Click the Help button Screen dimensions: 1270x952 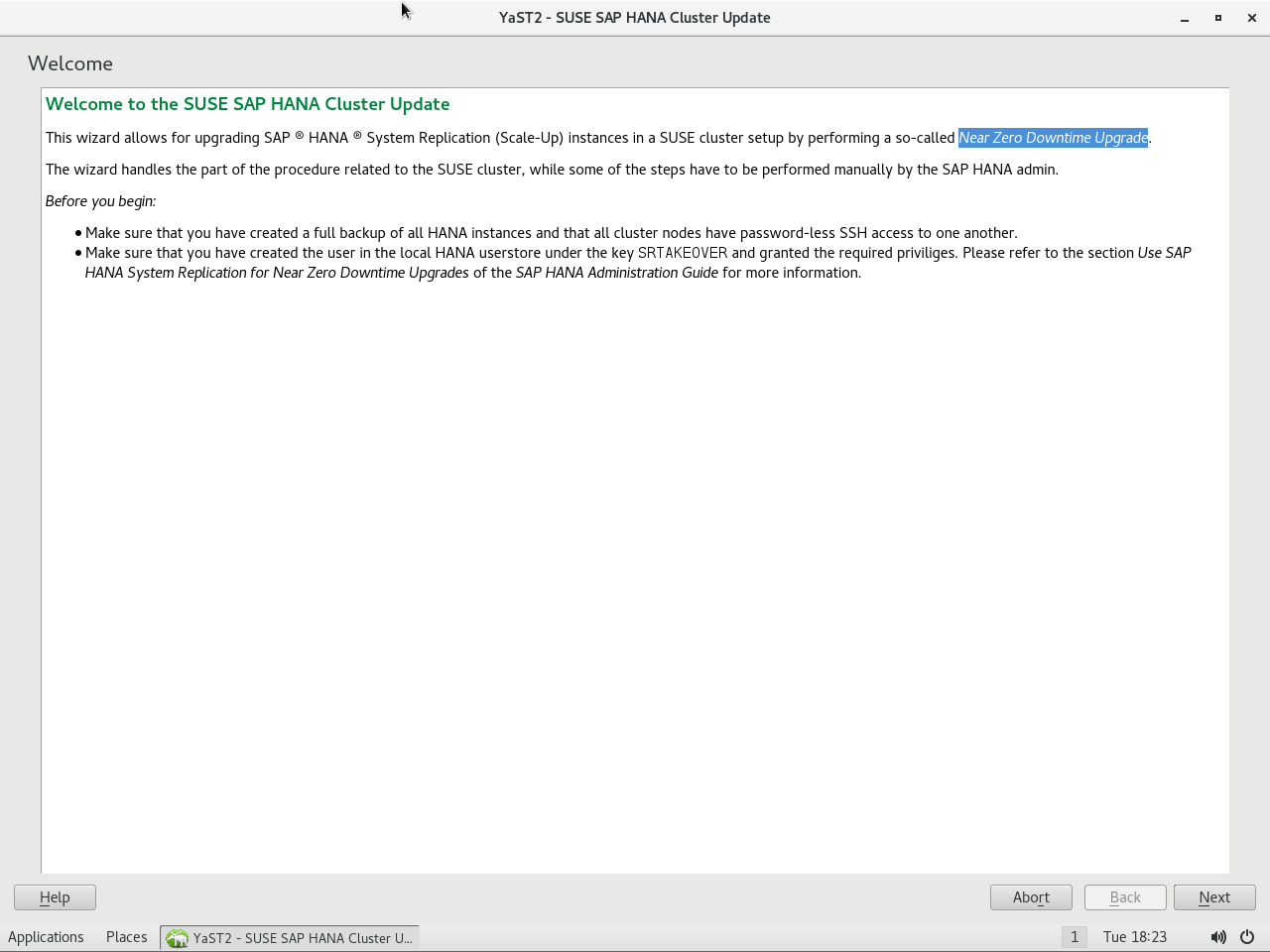click(x=55, y=897)
